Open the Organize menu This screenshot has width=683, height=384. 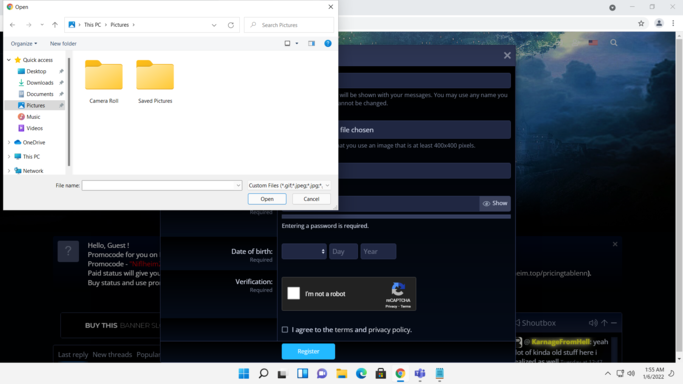click(x=24, y=44)
